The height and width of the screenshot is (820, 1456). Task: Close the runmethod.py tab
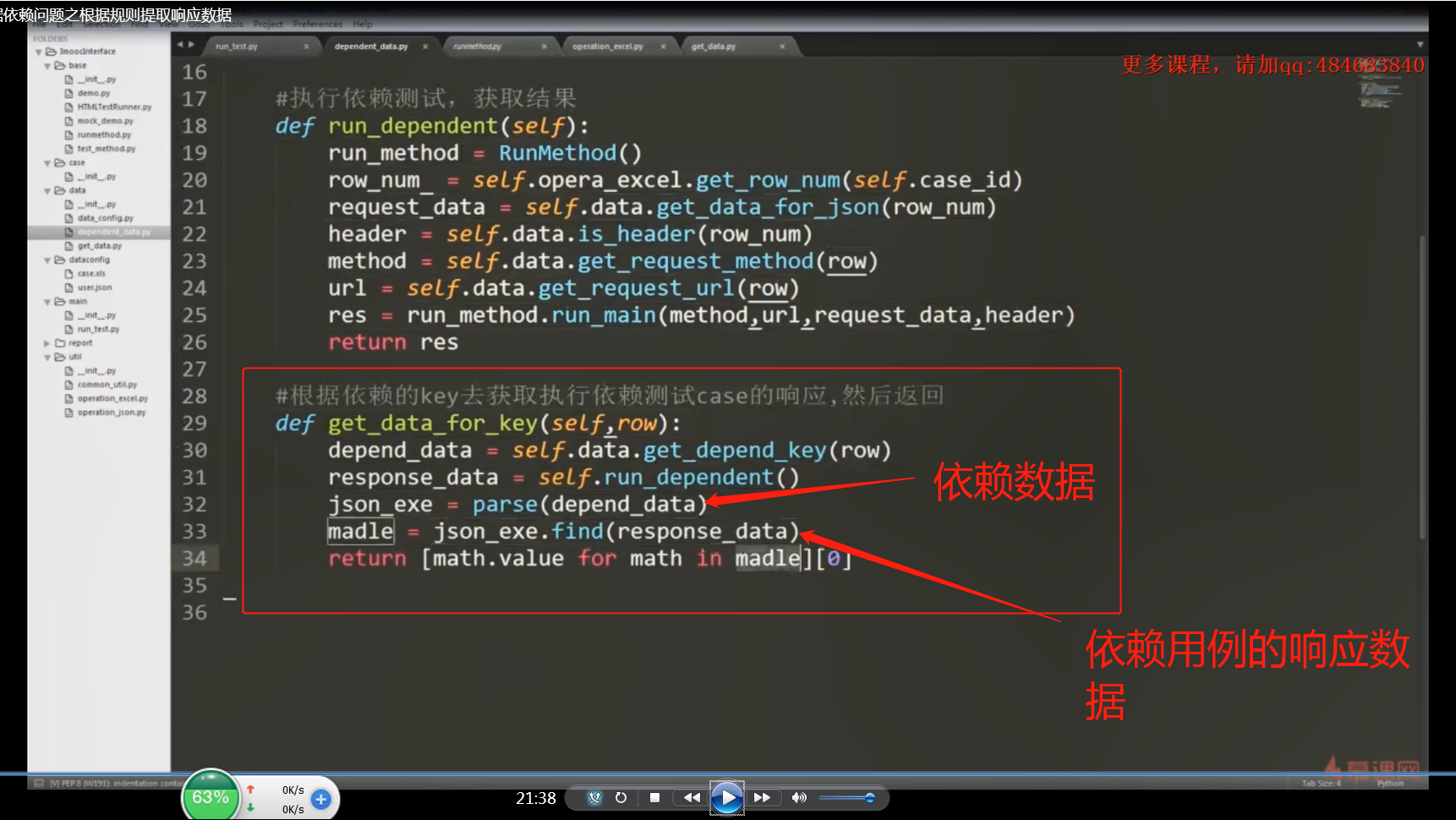coord(545,46)
